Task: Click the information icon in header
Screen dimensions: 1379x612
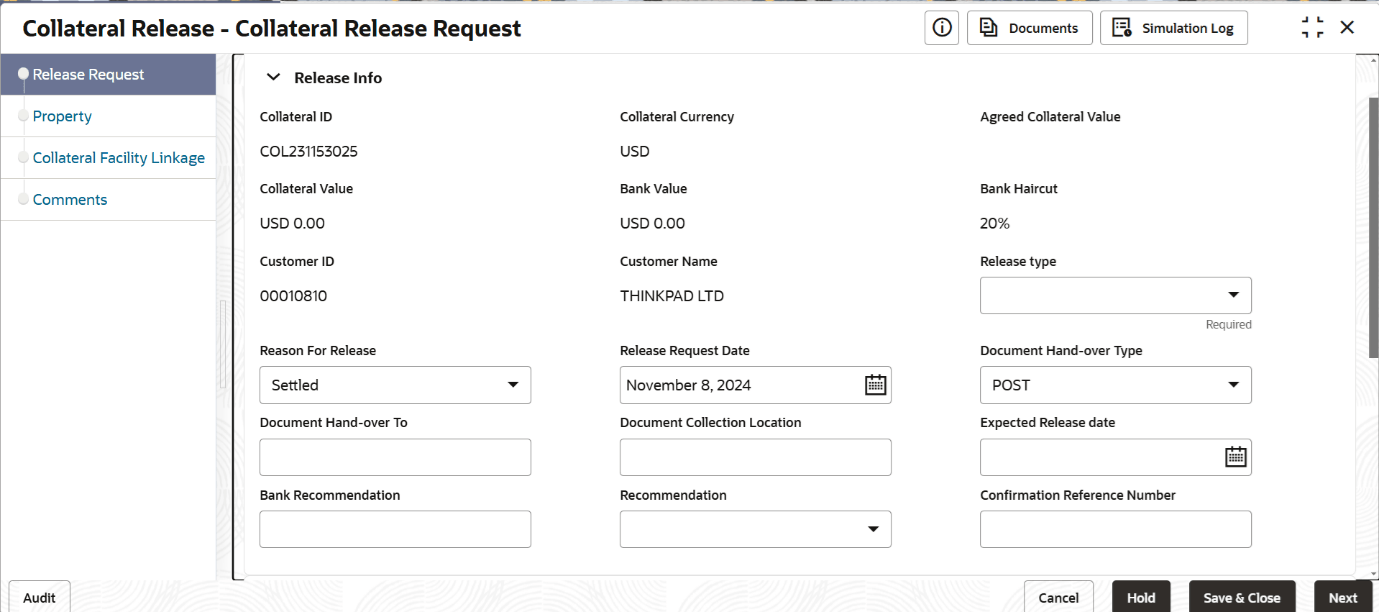Action: click(941, 28)
